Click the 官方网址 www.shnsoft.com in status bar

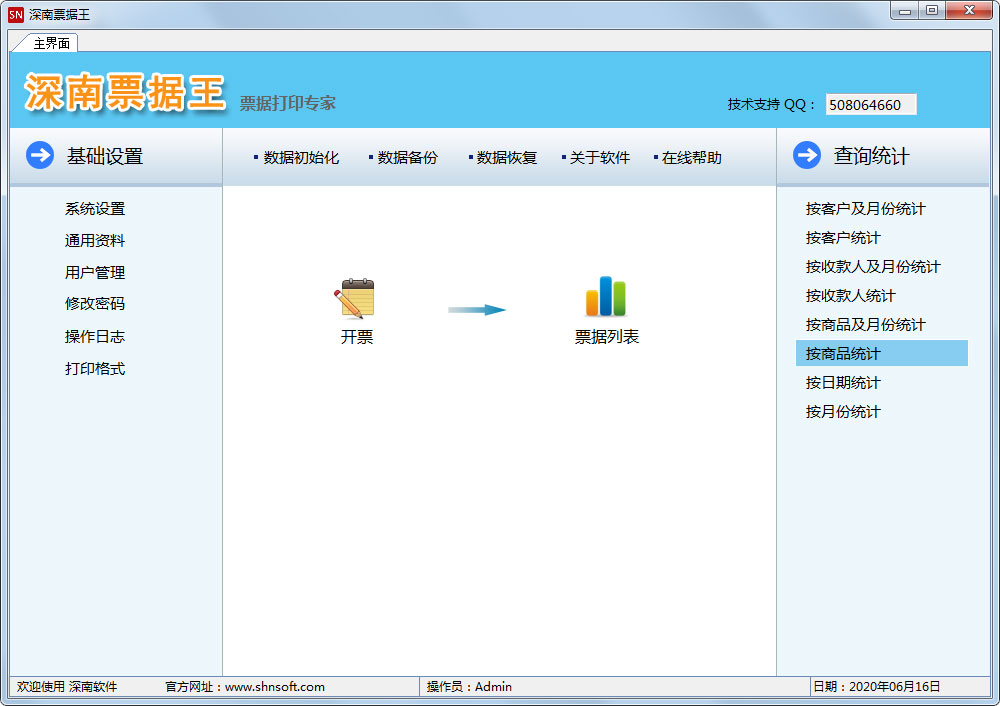click(274, 687)
